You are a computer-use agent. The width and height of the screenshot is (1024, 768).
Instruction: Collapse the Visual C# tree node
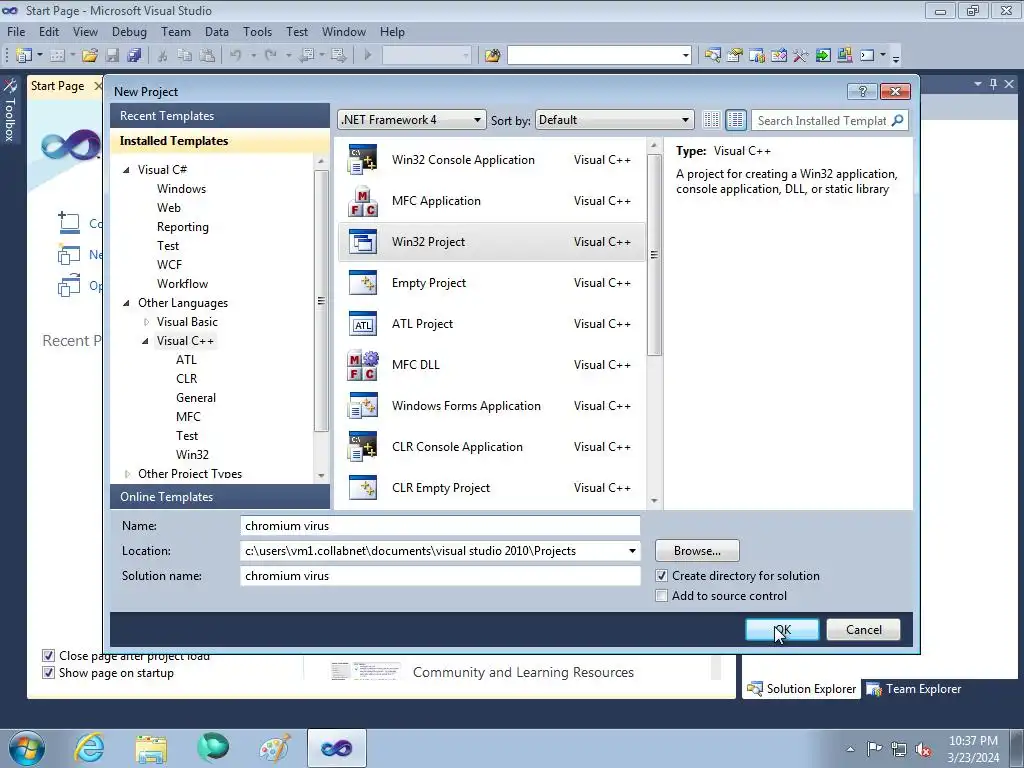pyautogui.click(x=127, y=170)
